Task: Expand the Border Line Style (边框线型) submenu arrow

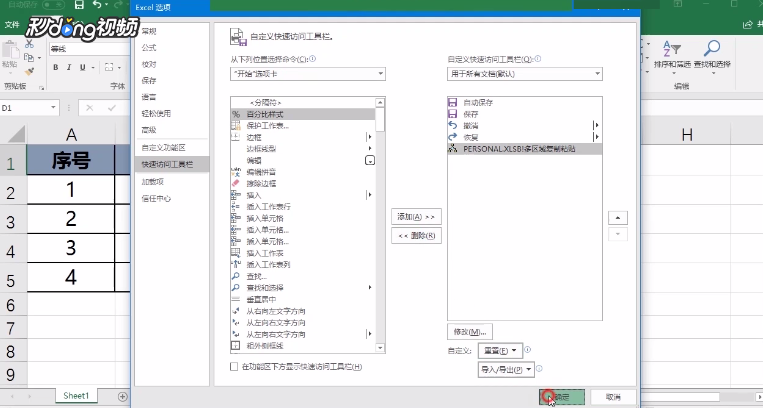Action: pyautogui.click(x=370, y=148)
